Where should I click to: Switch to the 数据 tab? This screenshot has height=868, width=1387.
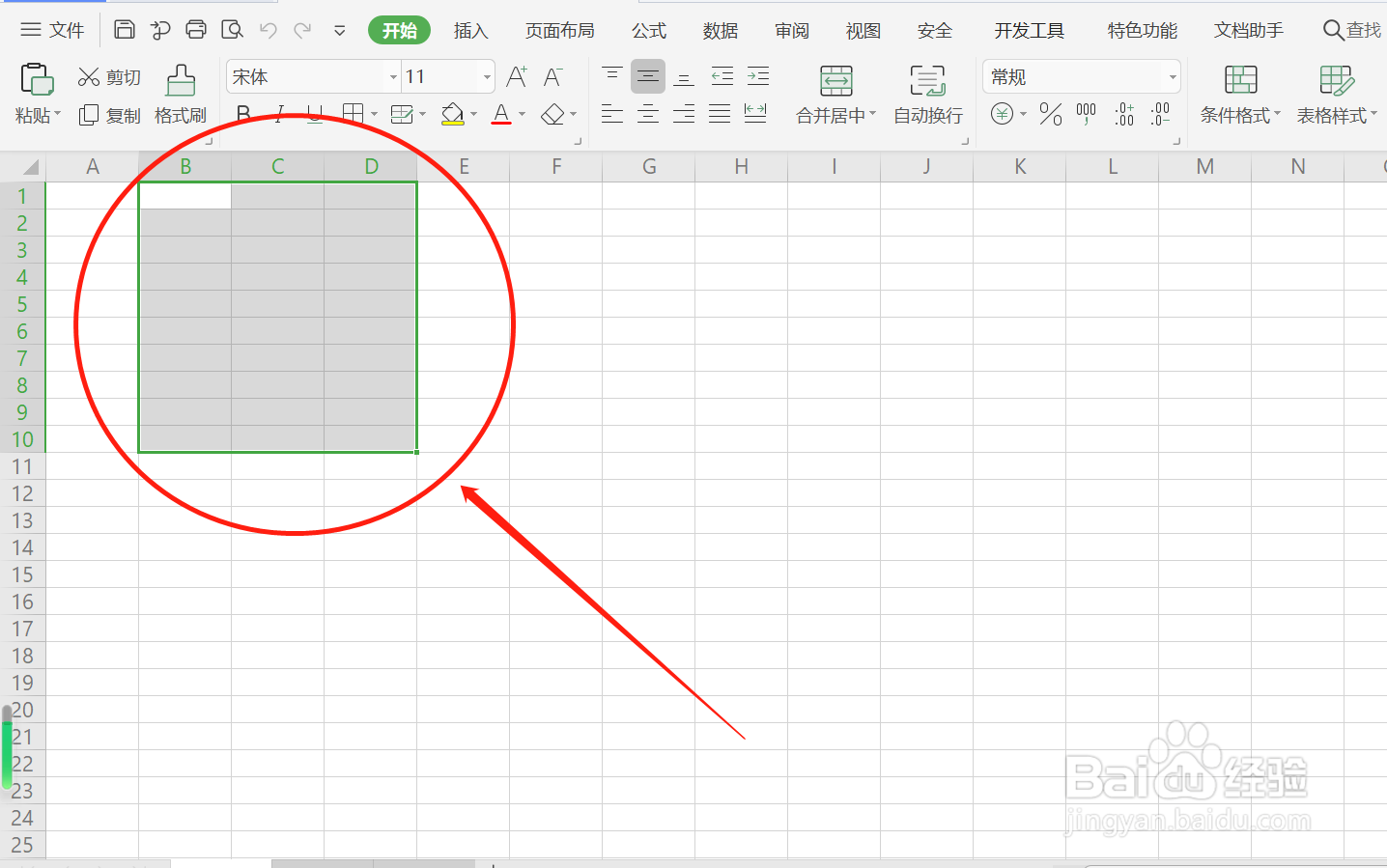721,31
